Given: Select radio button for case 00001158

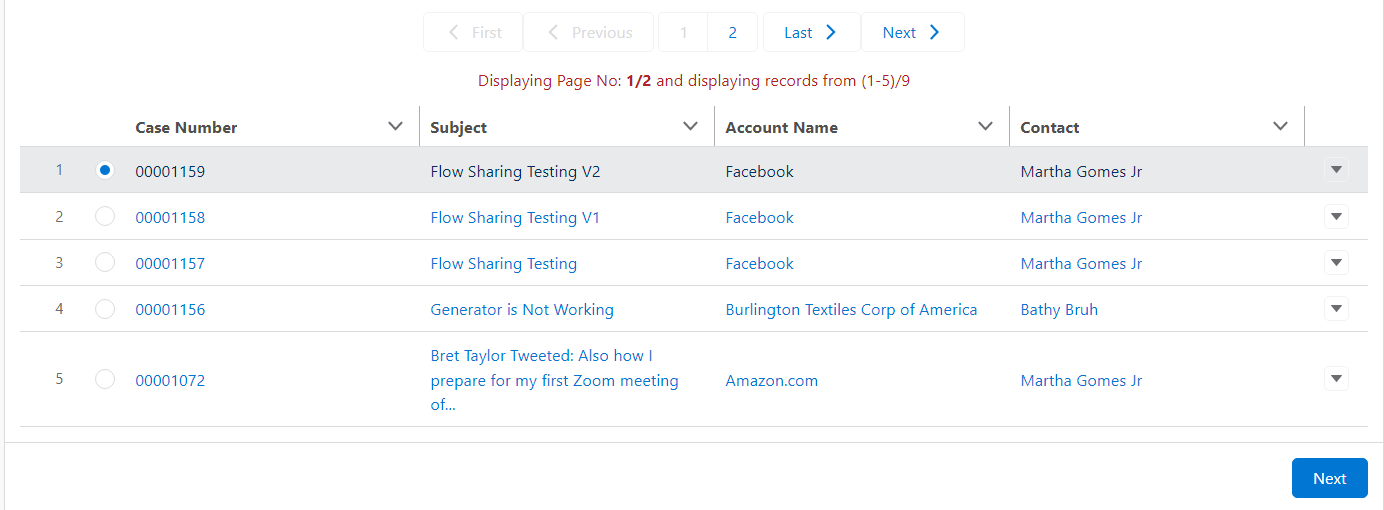Looking at the screenshot, I should [105, 217].
